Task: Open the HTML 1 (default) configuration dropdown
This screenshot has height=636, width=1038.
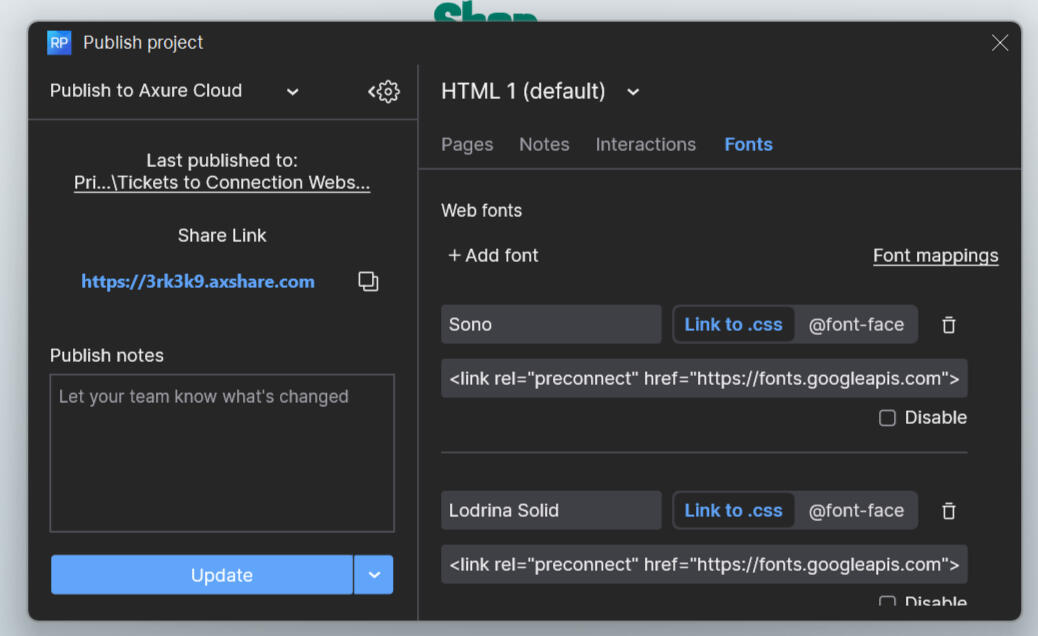Action: [633, 92]
